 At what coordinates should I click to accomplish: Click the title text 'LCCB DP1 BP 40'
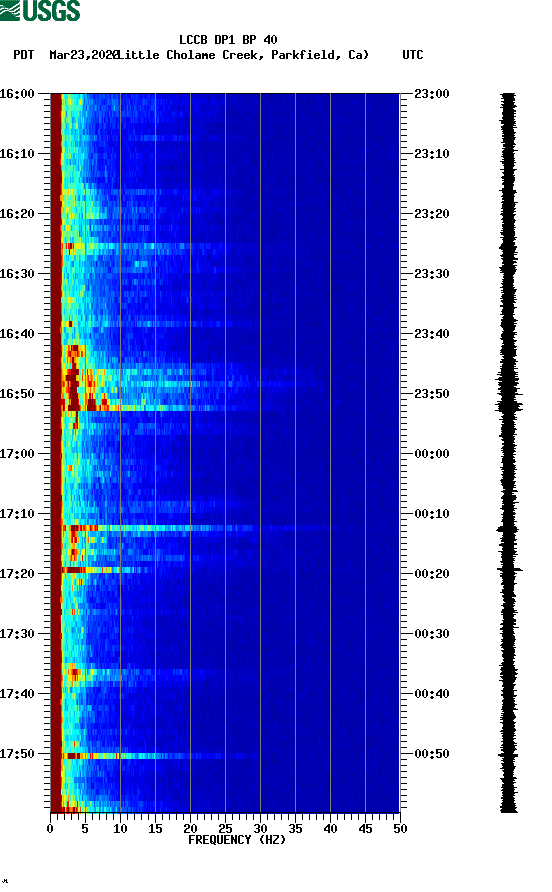[x=228, y=40]
